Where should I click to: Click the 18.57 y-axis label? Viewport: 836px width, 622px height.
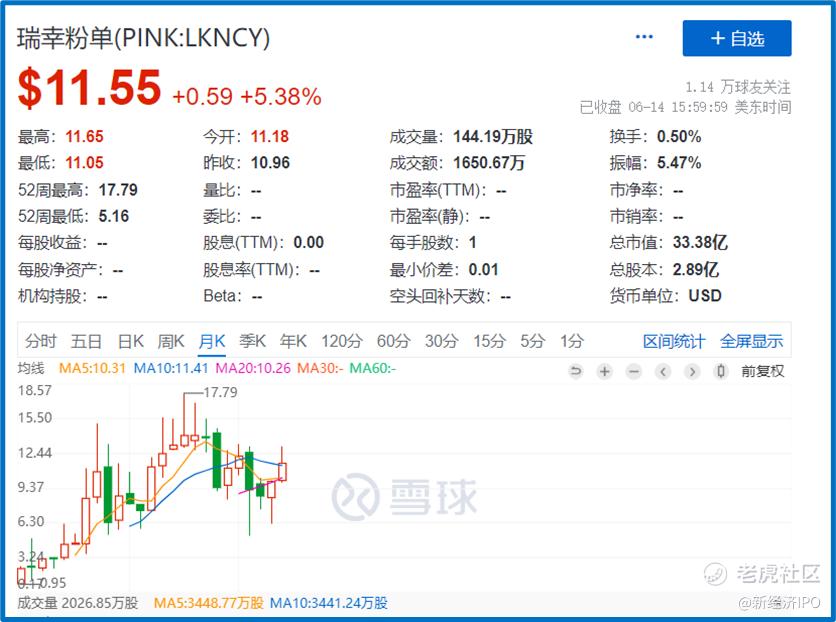pos(35,391)
